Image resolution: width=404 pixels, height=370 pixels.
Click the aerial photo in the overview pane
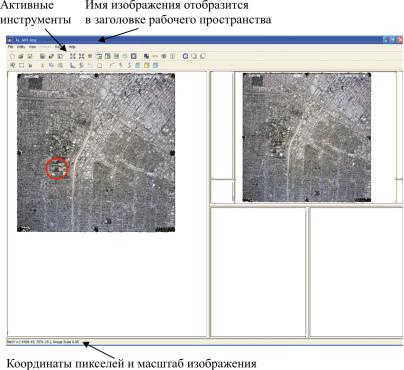tap(307, 137)
